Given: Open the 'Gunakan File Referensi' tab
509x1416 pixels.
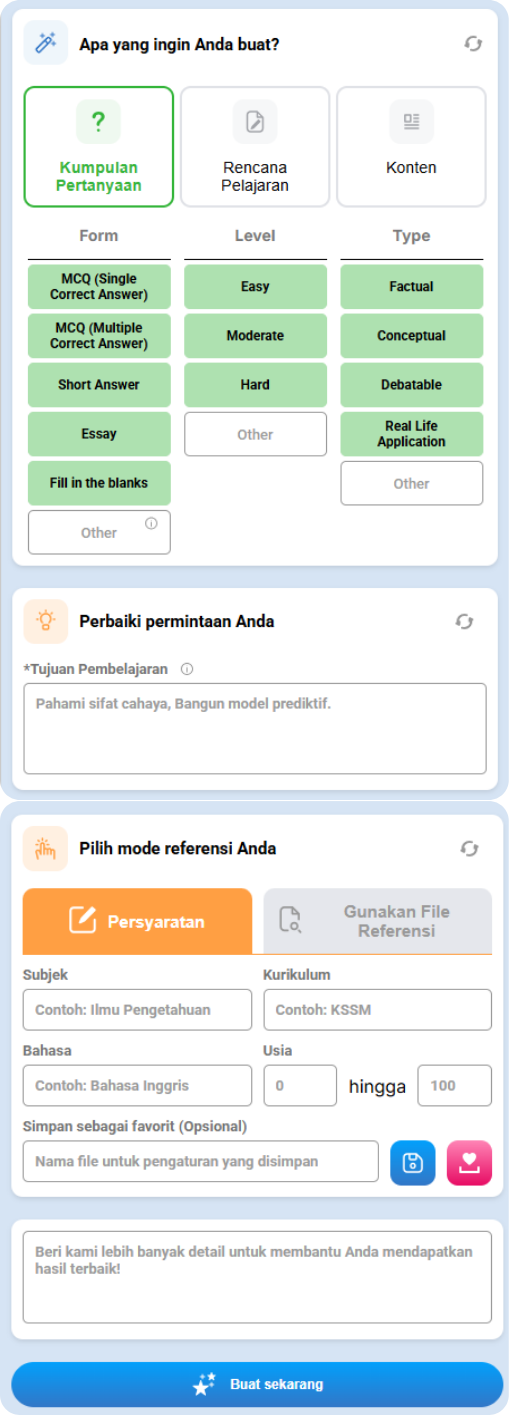Looking at the screenshot, I should 378,921.
